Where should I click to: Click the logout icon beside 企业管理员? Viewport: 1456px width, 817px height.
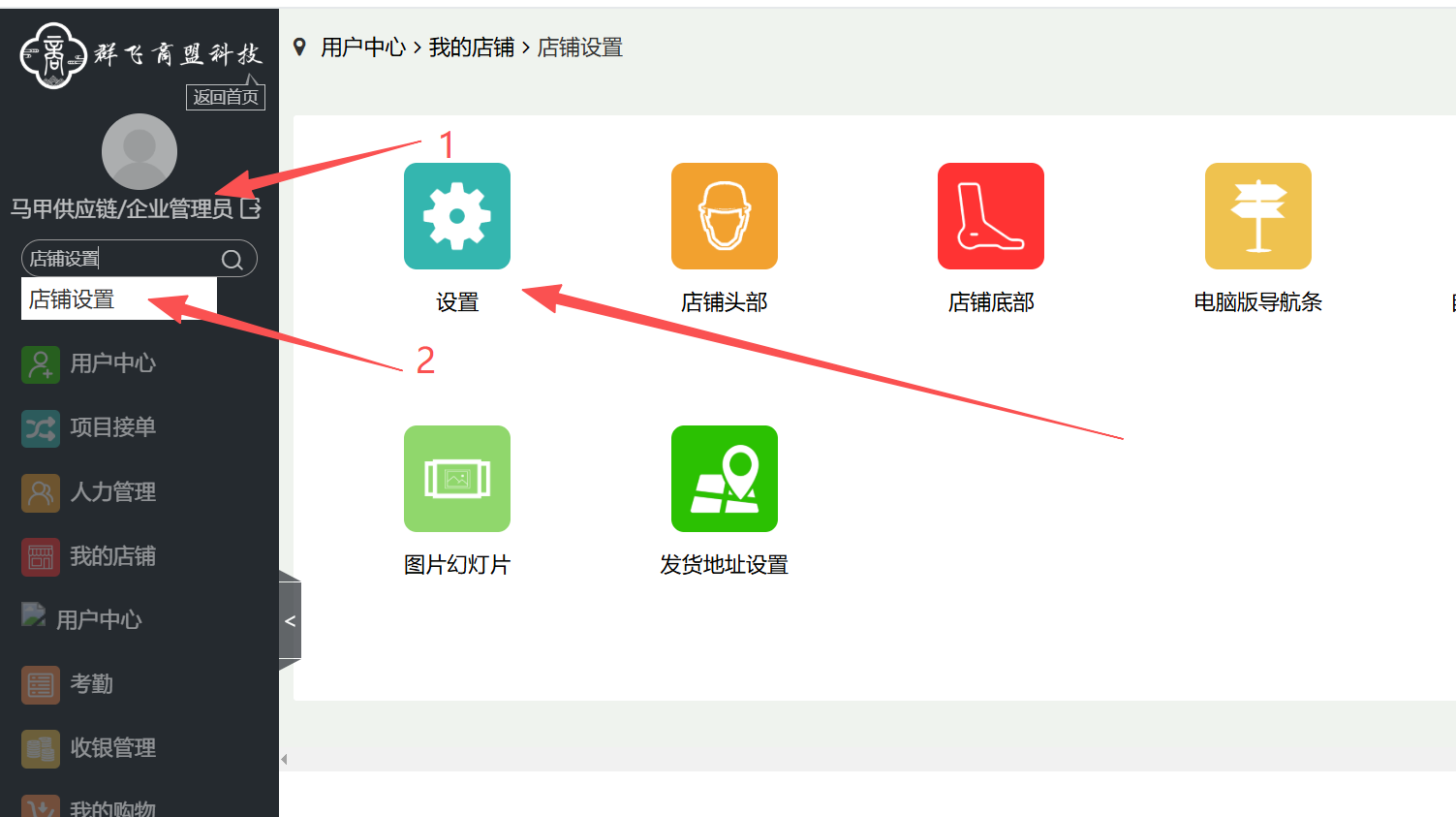[x=251, y=208]
